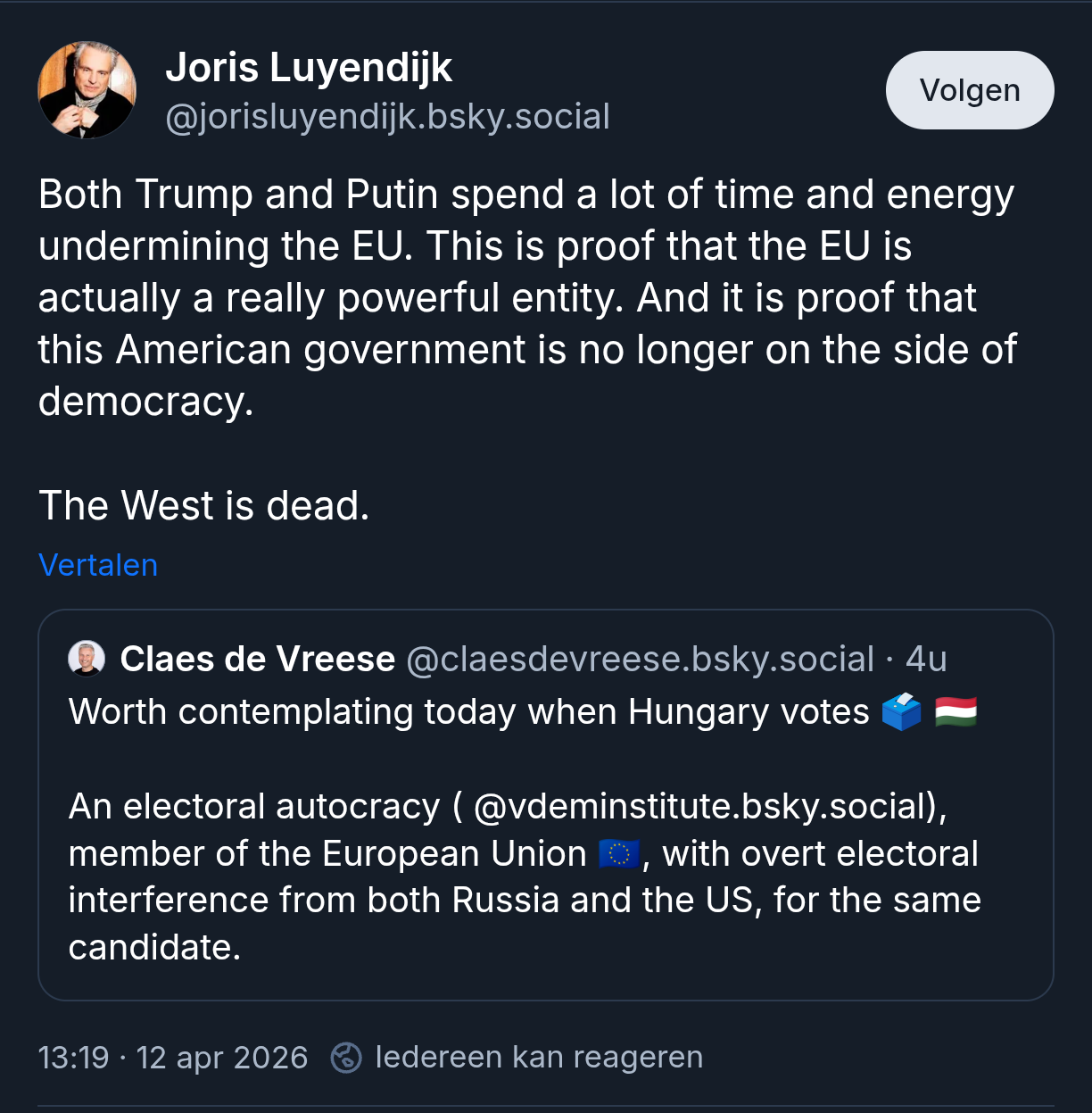Click "The West is dead." text
The width and height of the screenshot is (1092, 1113).
coord(203,505)
